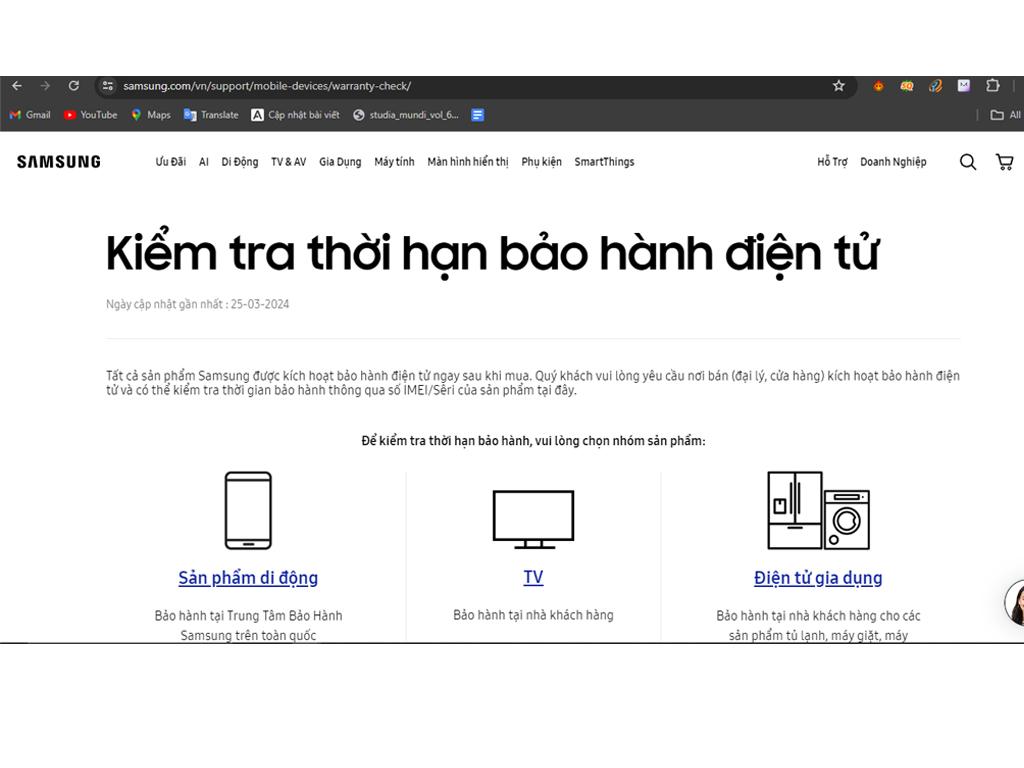Viewport: 1024px width, 768px height.
Task: Go back to the previous page
Action: 17,86
